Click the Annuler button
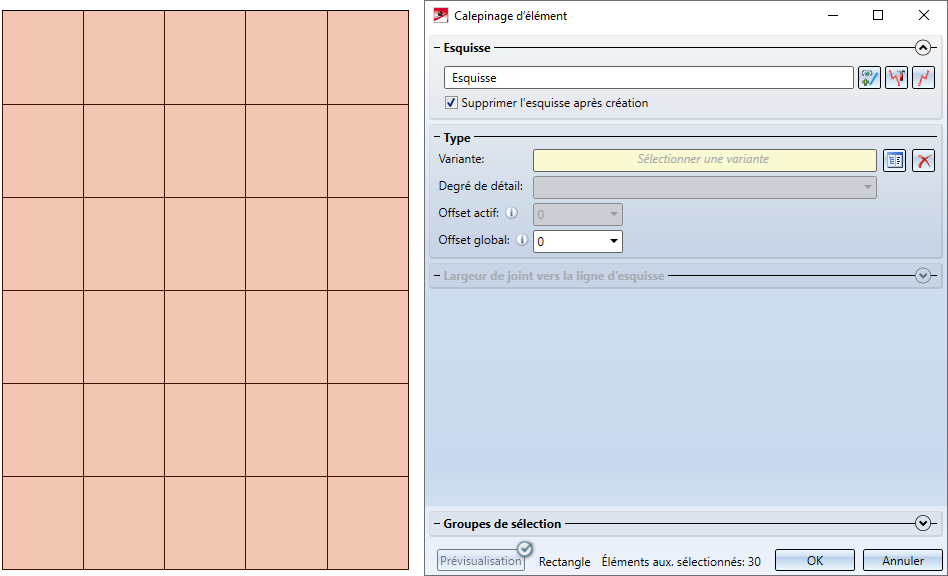Image resolution: width=948 pixels, height=576 pixels. click(902, 560)
